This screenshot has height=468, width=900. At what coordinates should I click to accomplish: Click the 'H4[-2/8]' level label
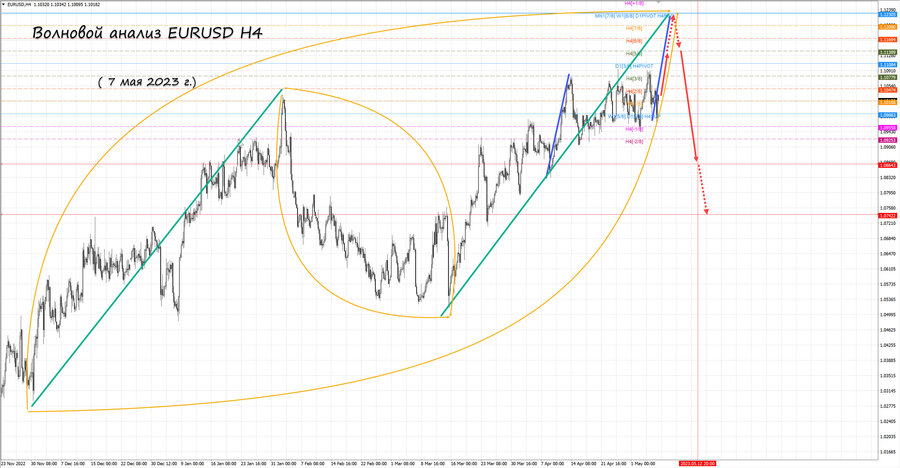(634, 141)
